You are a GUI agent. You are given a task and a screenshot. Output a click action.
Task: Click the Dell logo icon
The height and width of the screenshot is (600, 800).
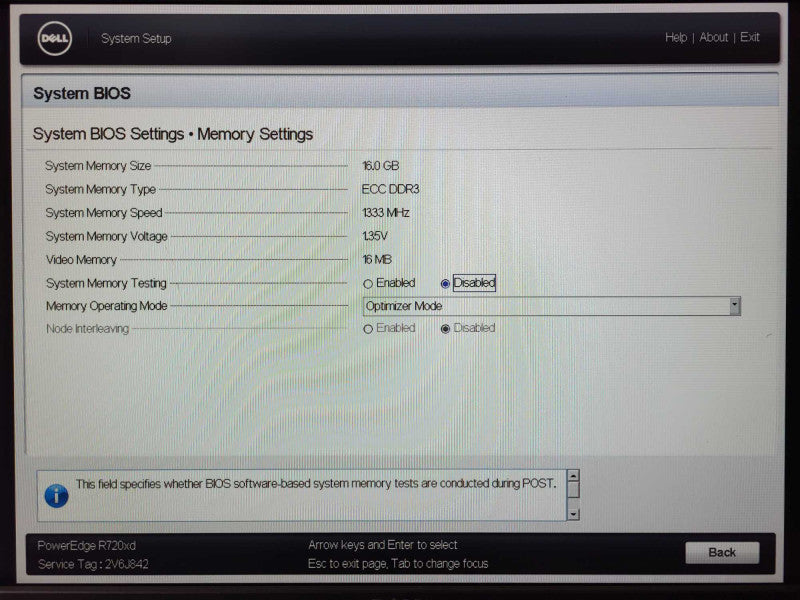[x=55, y=39]
